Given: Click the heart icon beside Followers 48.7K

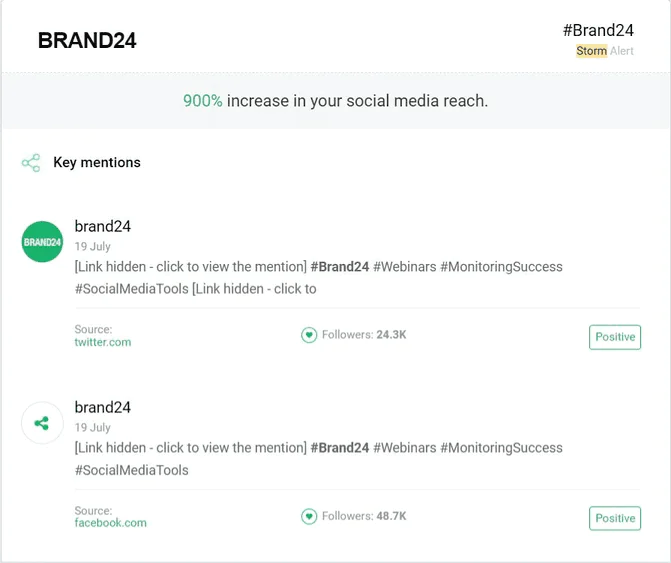Looking at the screenshot, I should pos(309,516).
